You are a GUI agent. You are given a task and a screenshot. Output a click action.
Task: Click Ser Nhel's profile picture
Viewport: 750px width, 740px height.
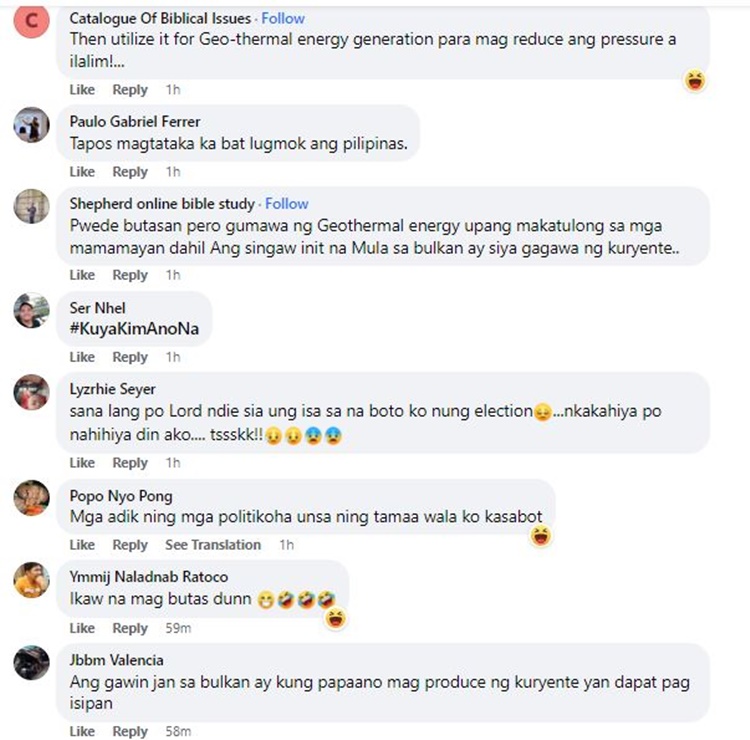[32, 310]
